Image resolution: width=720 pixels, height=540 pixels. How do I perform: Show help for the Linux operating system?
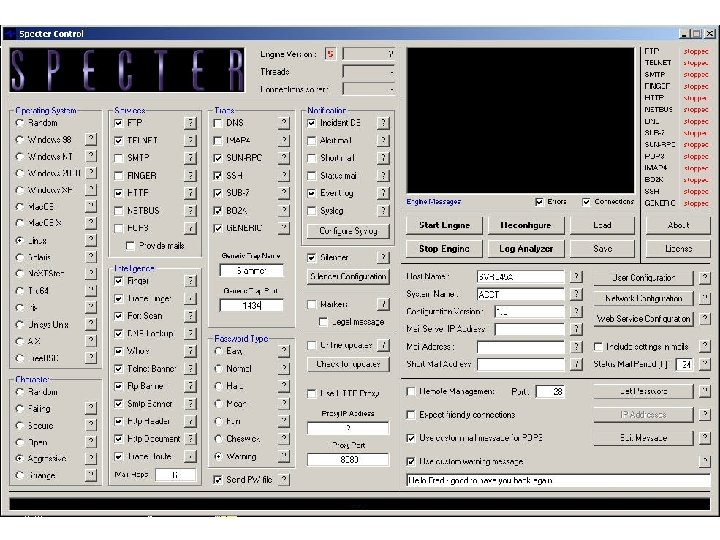(x=91, y=240)
